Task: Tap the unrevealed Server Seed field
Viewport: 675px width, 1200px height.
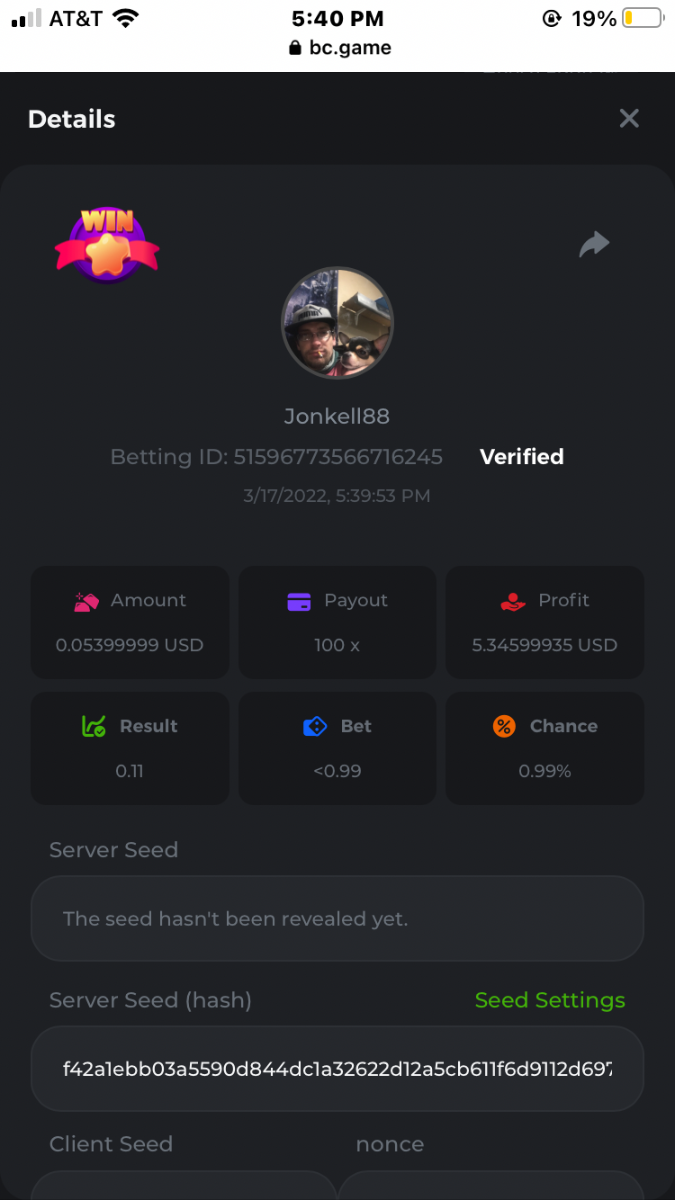Action: click(337, 919)
